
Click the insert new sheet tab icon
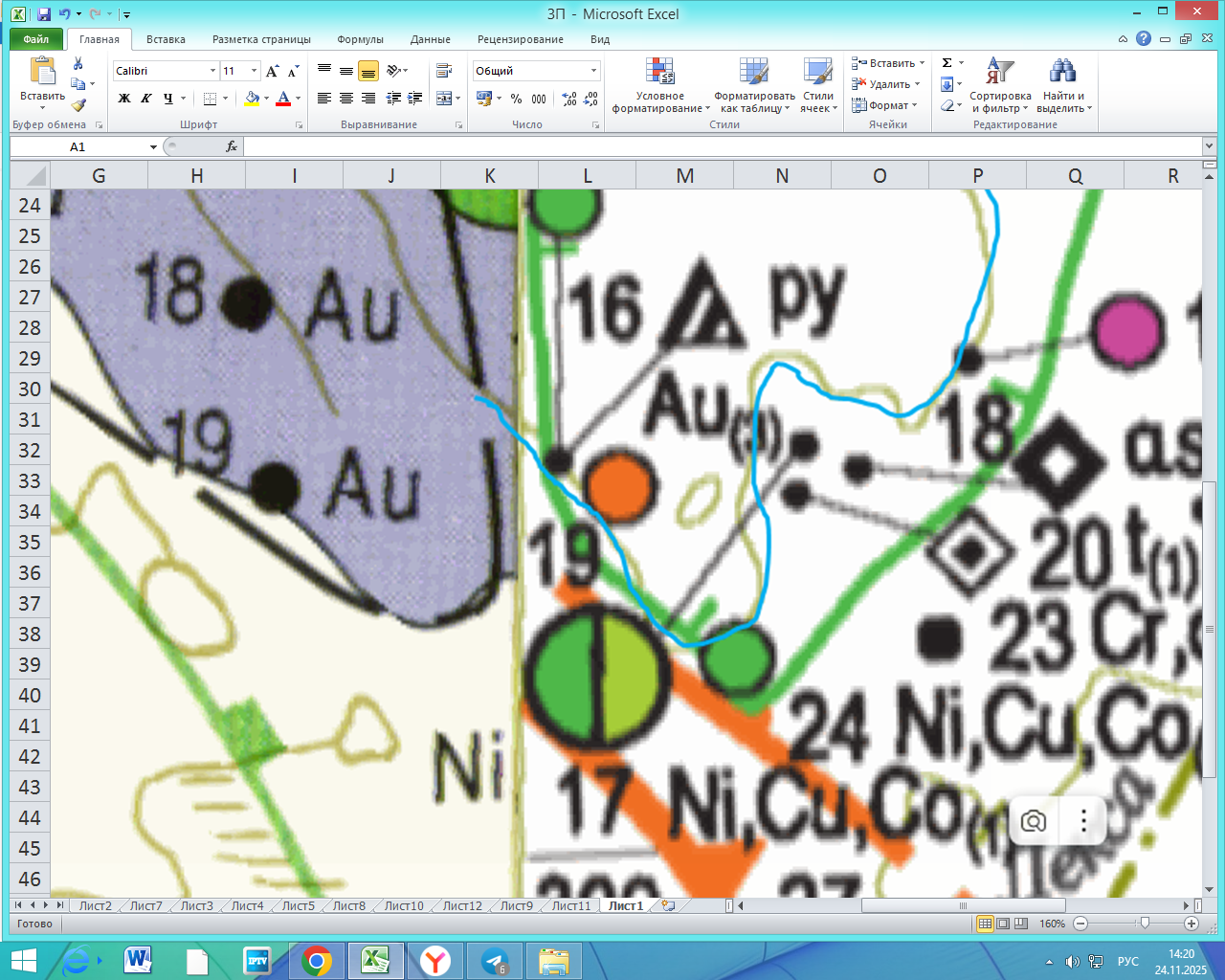(668, 905)
